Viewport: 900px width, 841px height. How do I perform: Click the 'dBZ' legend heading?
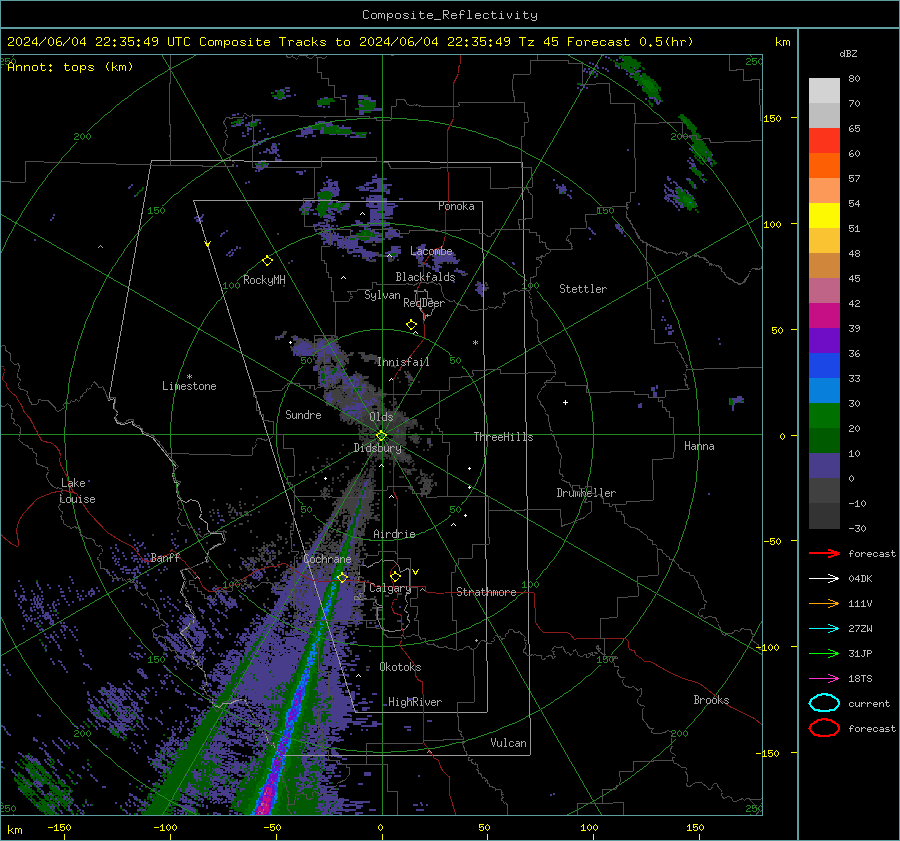pyautogui.click(x=848, y=54)
